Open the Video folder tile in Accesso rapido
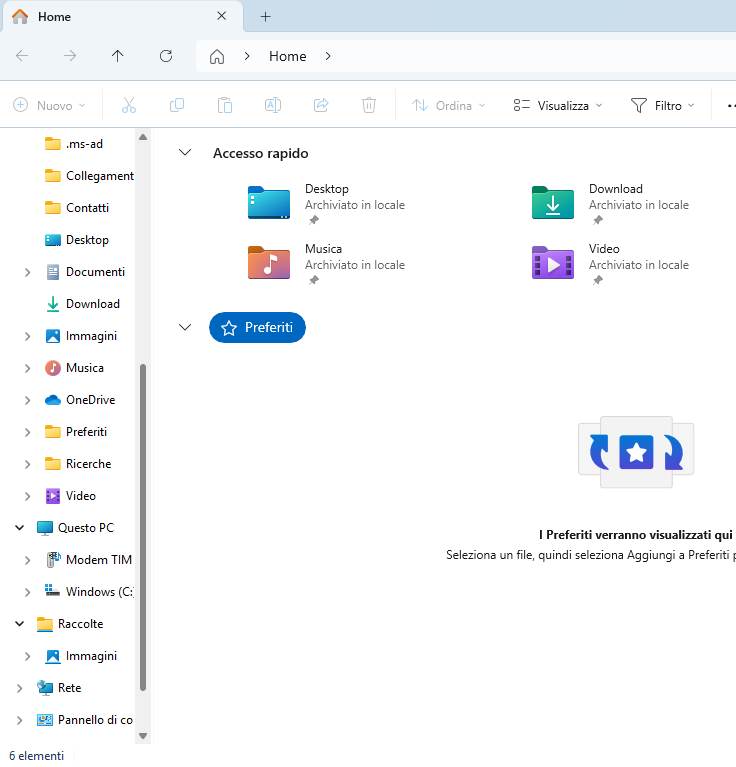Screen dimensions: 736x767 (611, 263)
